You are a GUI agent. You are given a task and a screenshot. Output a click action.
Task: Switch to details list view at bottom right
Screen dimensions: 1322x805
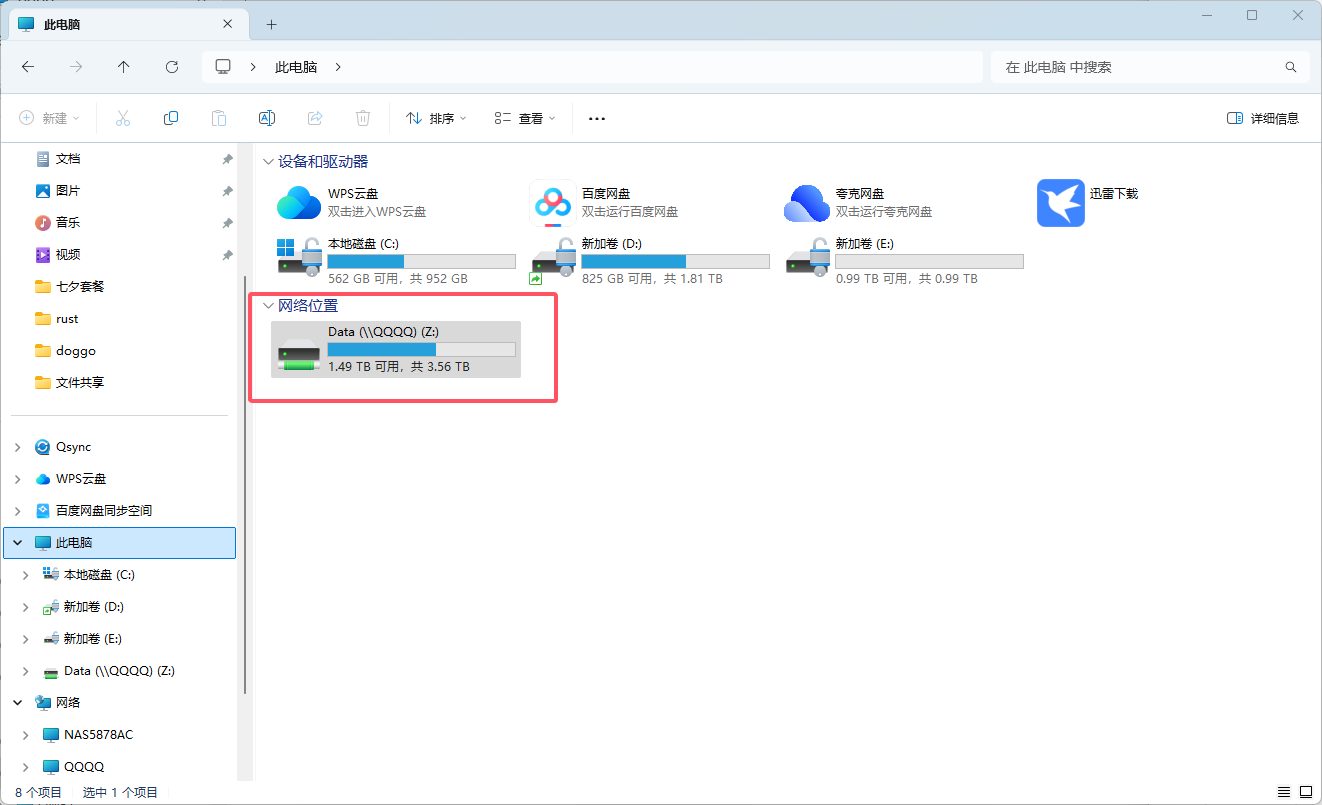1284,792
